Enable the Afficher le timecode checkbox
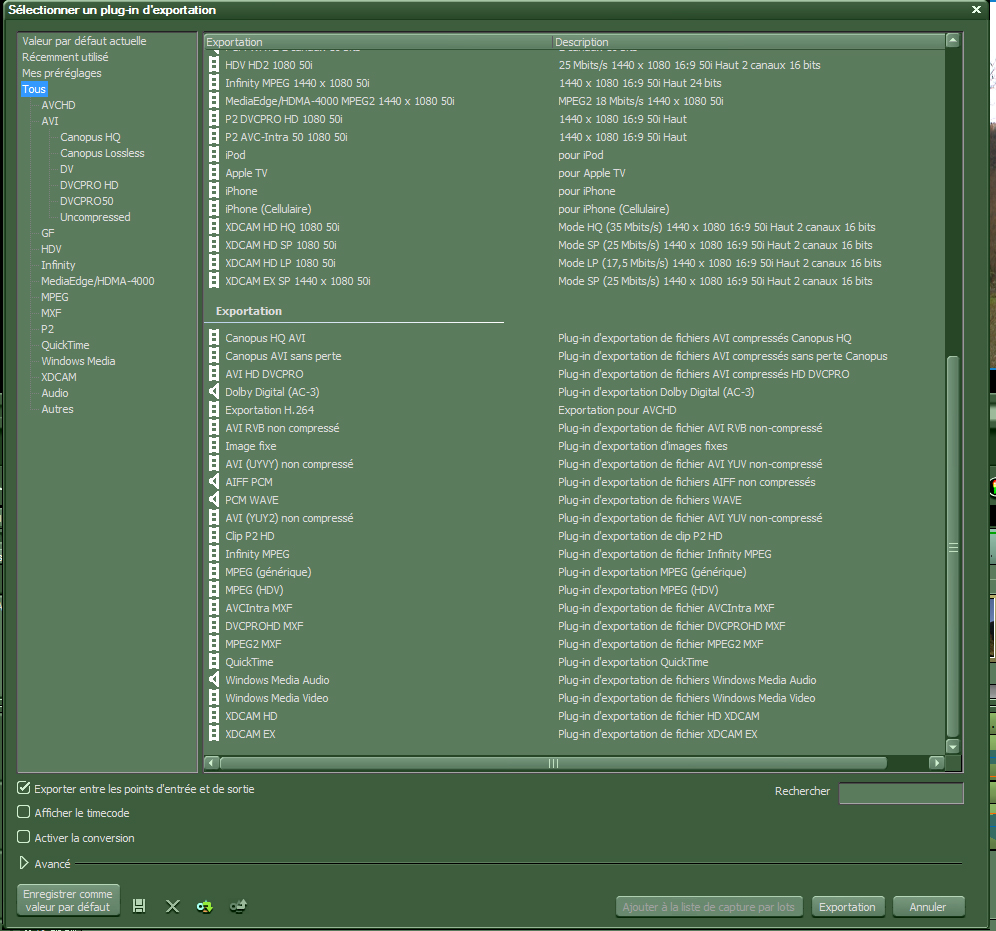Image resolution: width=996 pixels, height=931 pixels. coord(24,812)
